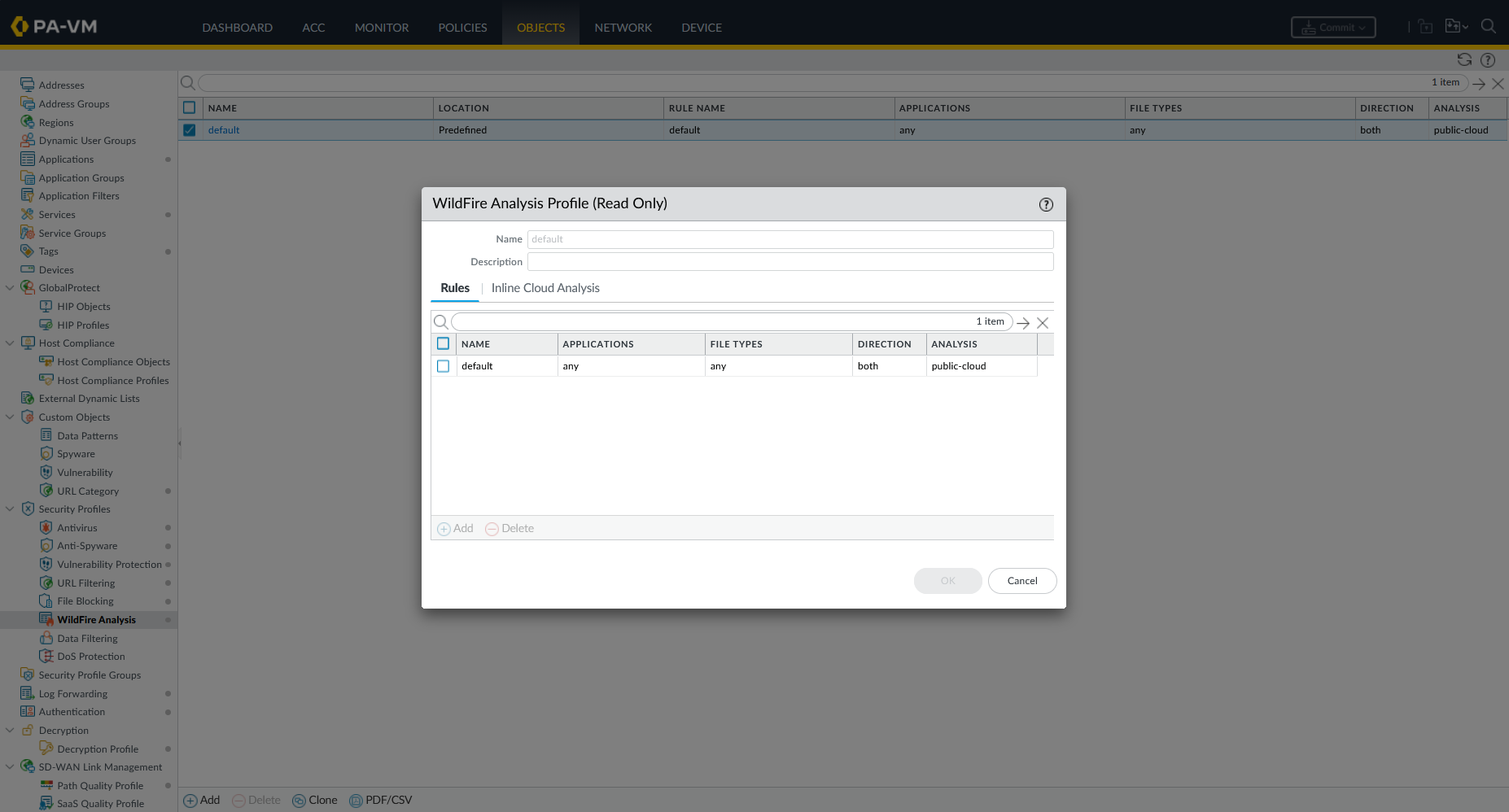Click the Antivirus shield icon

(46, 527)
